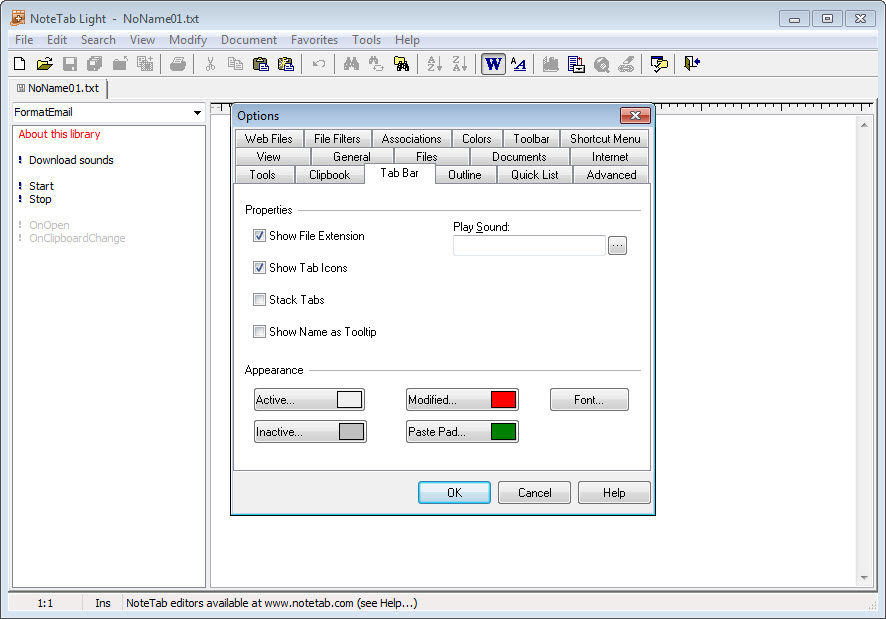886x619 pixels.
Task: Select the Download sounds clip
Action: [71, 160]
